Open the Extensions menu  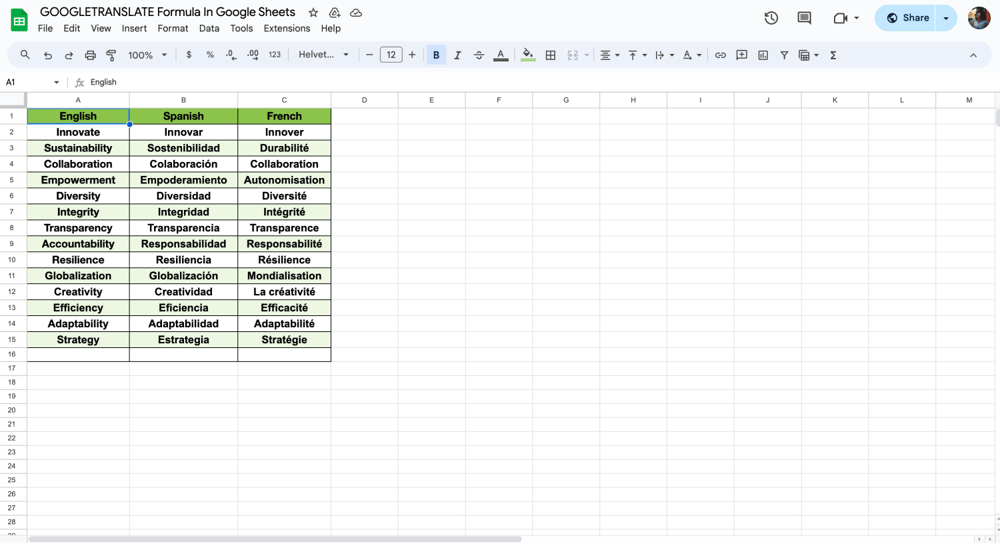(x=286, y=28)
